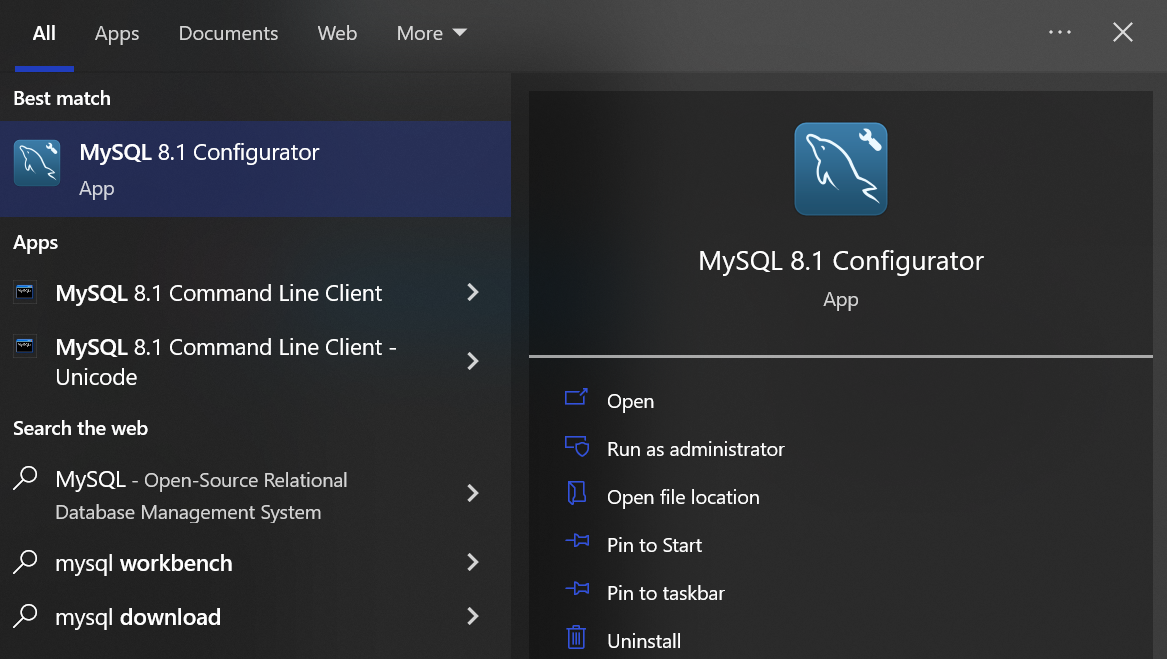Click the Run as administrator shield icon

pyautogui.click(x=576, y=447)
